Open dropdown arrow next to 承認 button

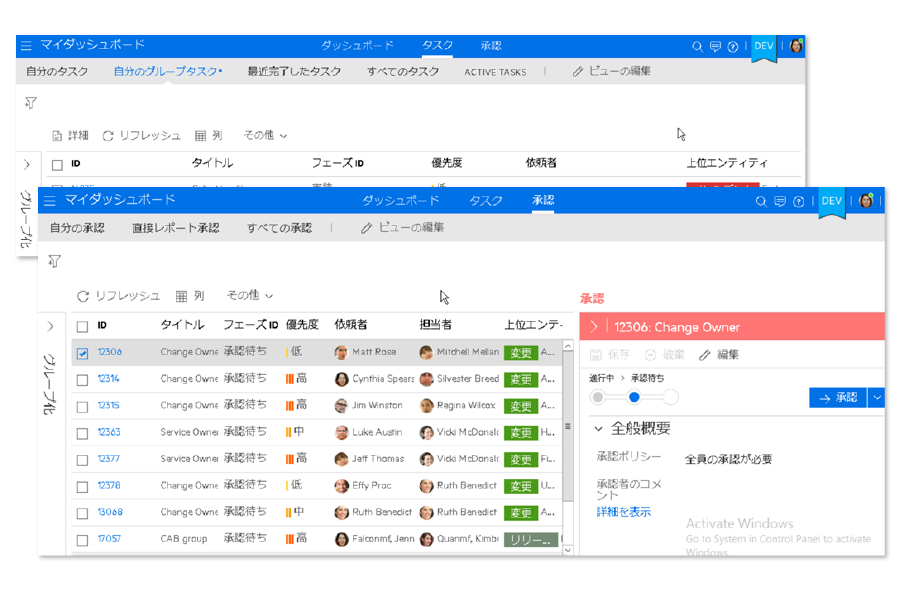(876, 397)
